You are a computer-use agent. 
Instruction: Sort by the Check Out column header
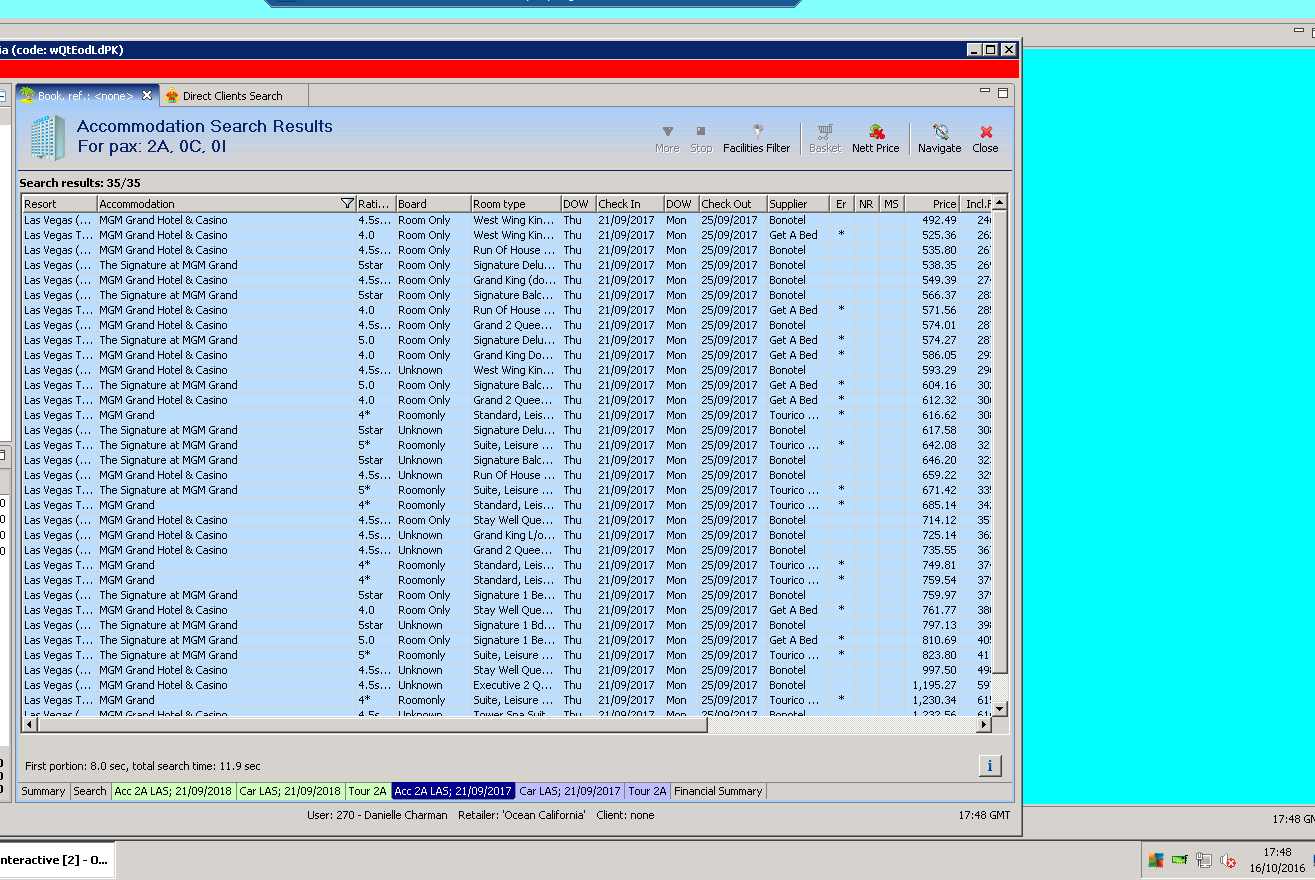tap(733, 204)
